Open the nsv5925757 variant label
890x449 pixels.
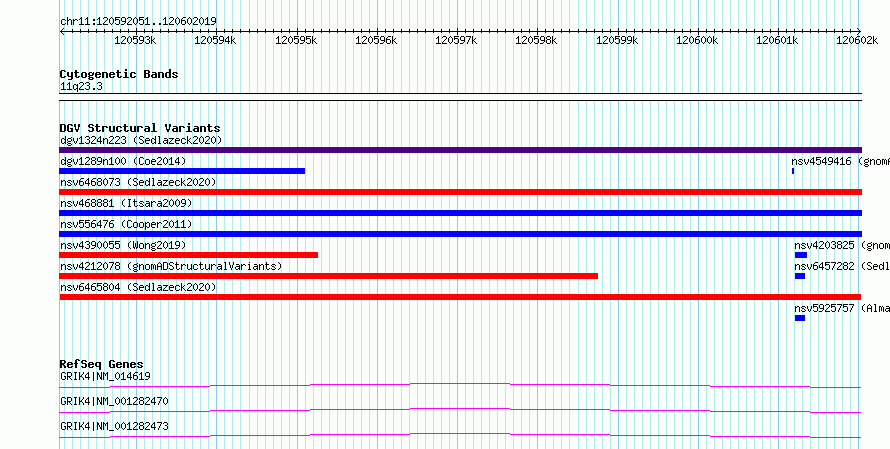click(842, 308)
